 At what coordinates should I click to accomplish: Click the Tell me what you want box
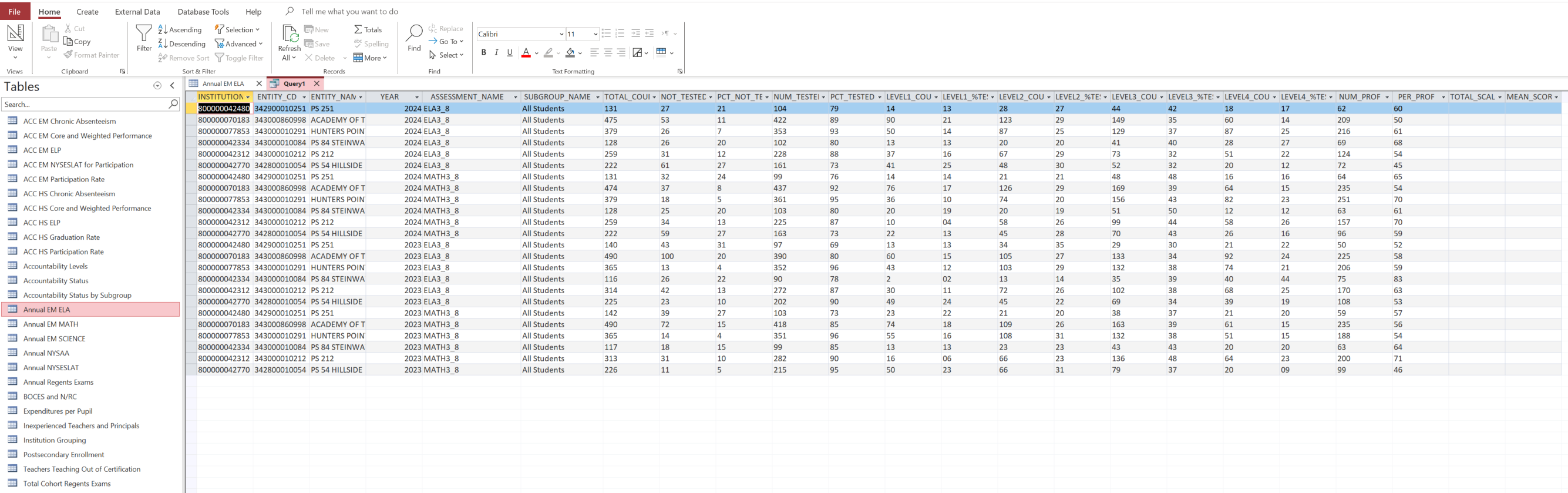point(349,12)
